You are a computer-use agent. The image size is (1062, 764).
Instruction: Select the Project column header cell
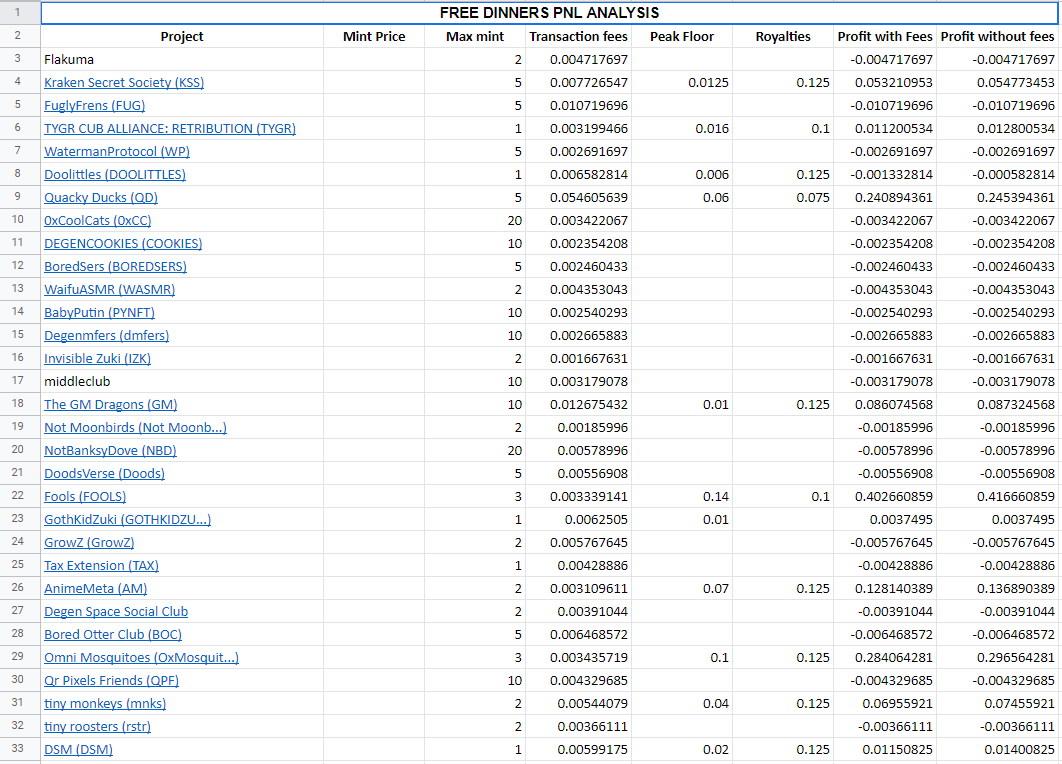(x=182, y=37)
